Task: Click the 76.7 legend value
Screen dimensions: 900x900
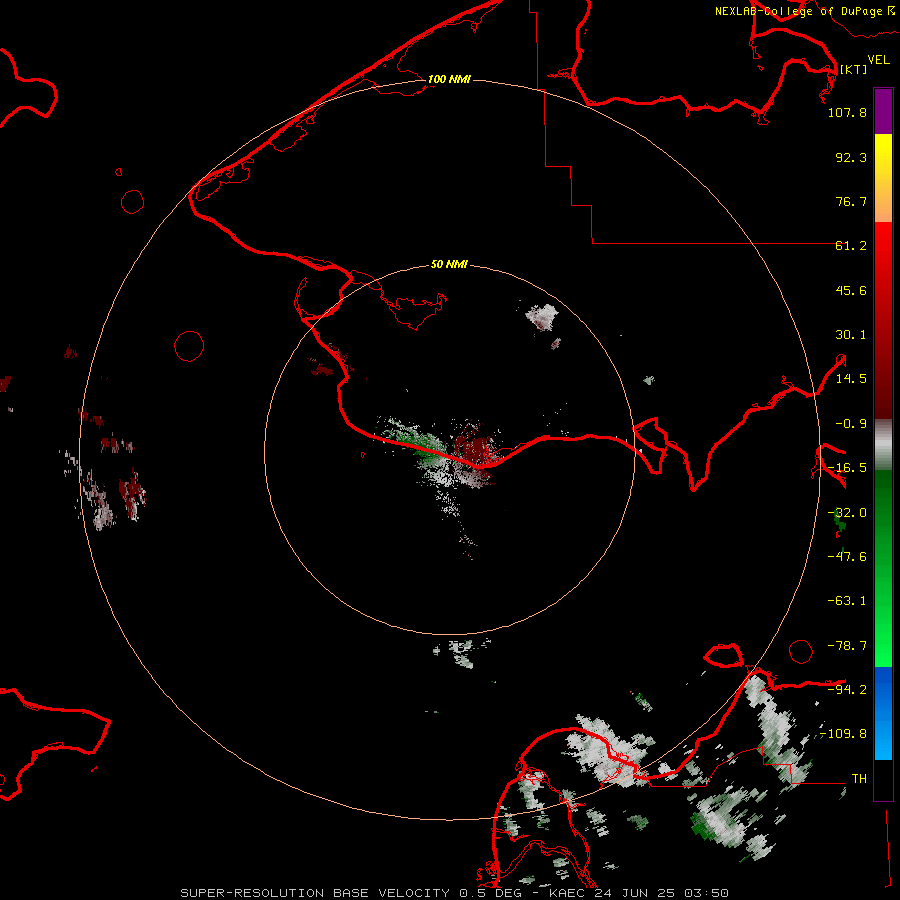Action: [x=851, y=201]
